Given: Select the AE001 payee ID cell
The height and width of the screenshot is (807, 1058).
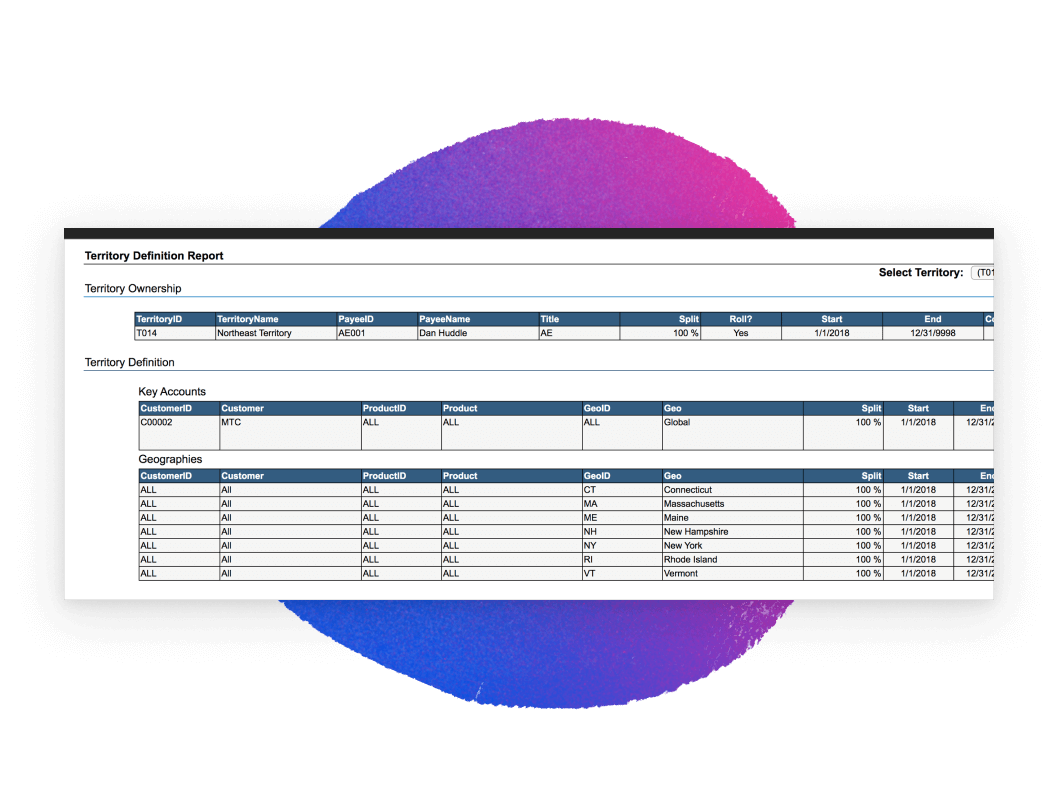Looking at the screenshot, I should point(377,333).
